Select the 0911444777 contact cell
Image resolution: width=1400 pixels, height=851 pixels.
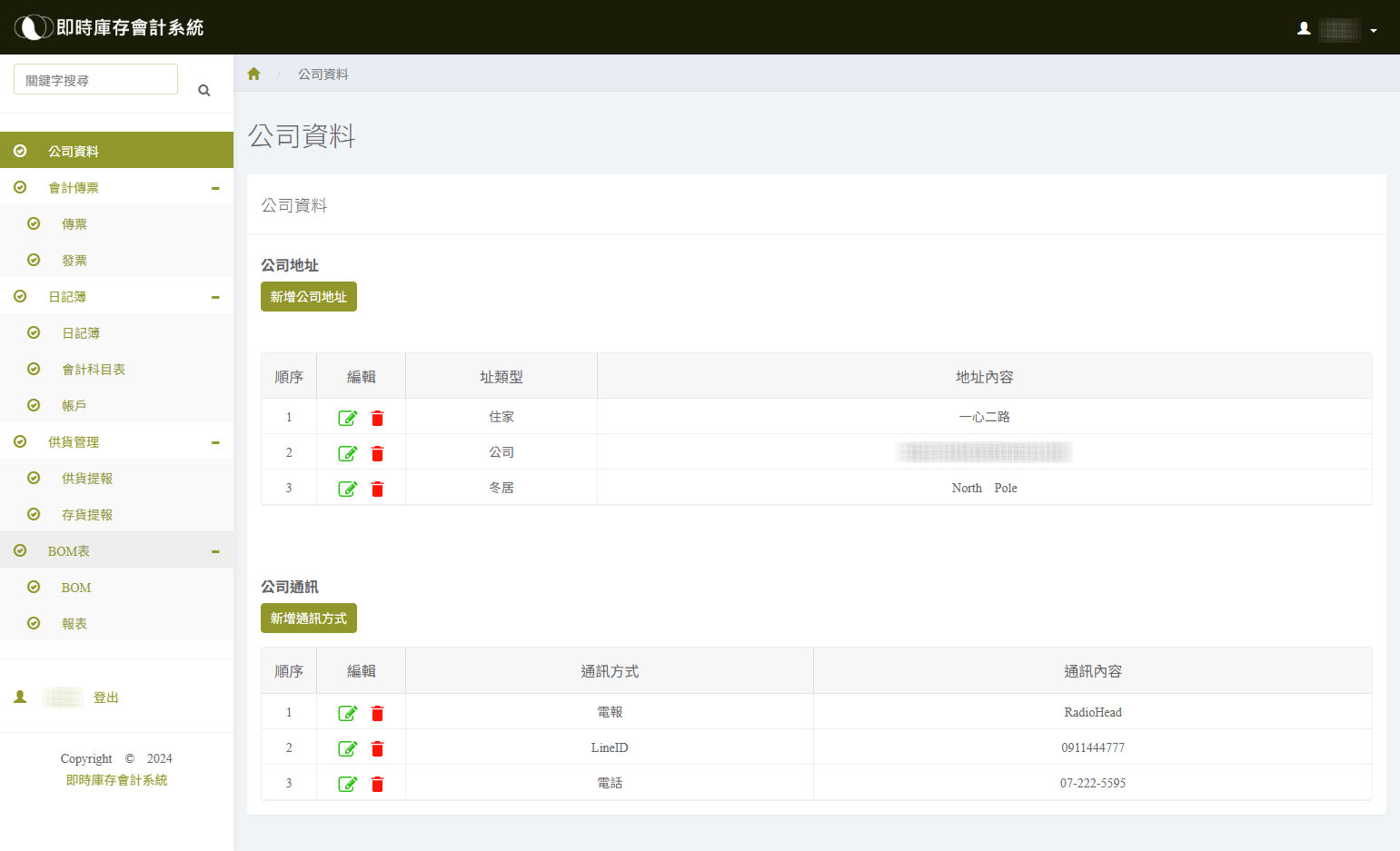coord(1093,747)
